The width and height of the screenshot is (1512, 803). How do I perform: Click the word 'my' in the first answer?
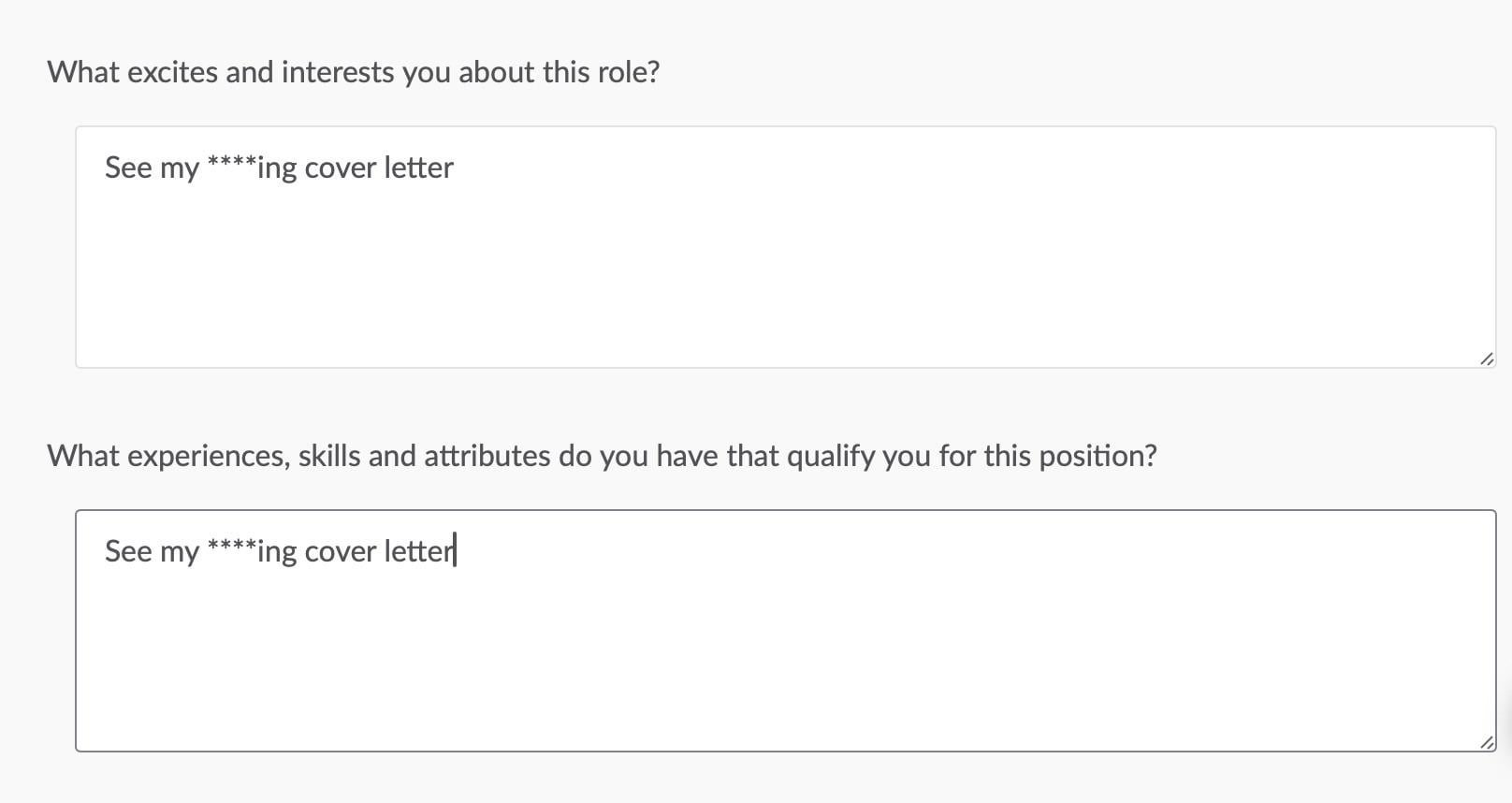pyautogui.click(x=180, y=169)
